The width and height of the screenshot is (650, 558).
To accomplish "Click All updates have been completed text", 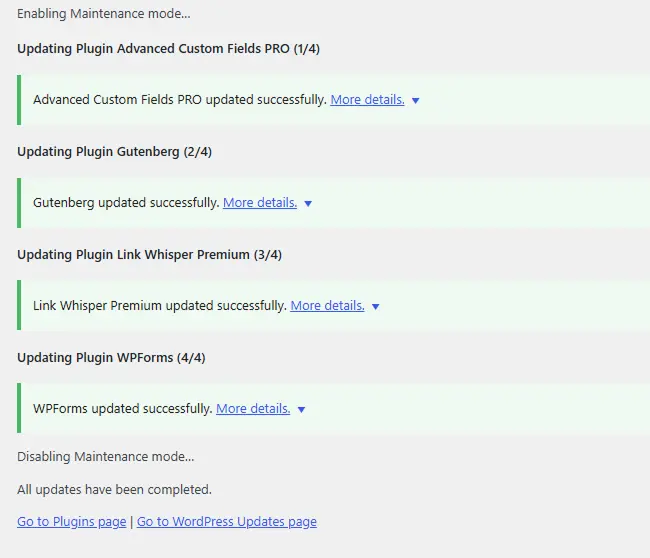I will click(x=114, y=490).
